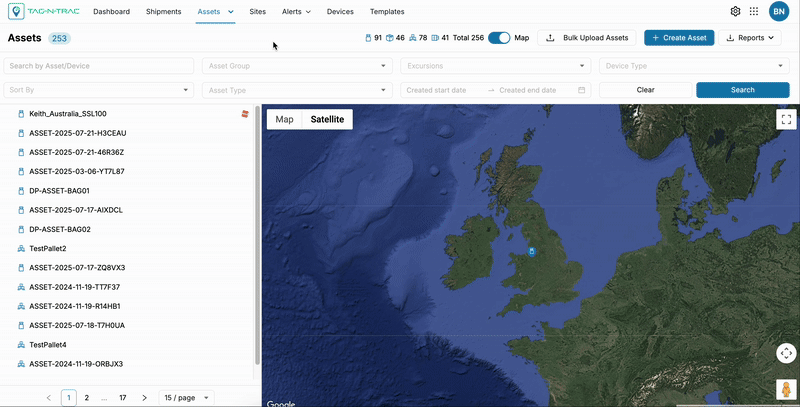The width and height of the screenshot is (800, 407).
Task: Click the Create Asset button
Action: [679, 38]
